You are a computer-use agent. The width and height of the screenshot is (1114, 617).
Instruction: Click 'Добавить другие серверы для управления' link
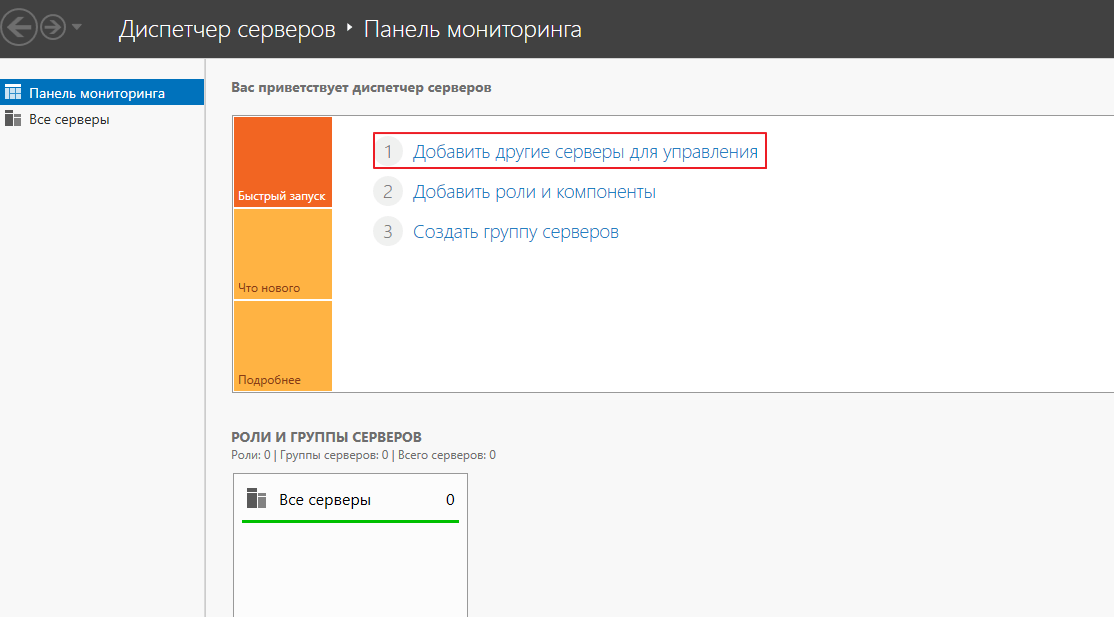(585, 152)
